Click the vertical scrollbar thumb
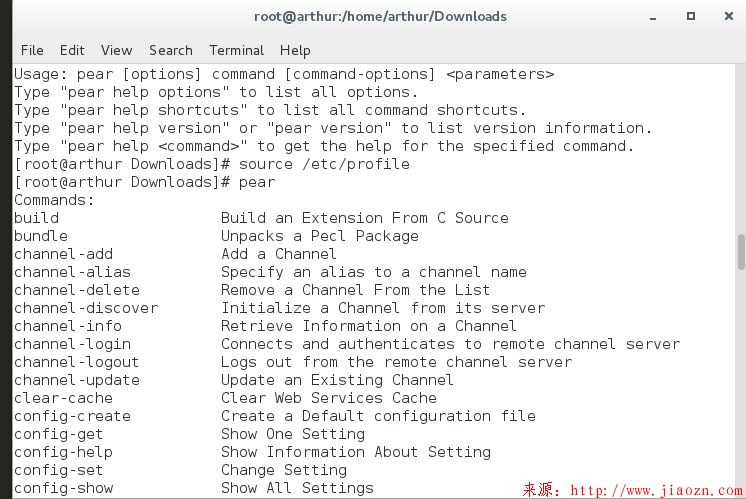This screenshot has width=746, height=499. [741, 252]
